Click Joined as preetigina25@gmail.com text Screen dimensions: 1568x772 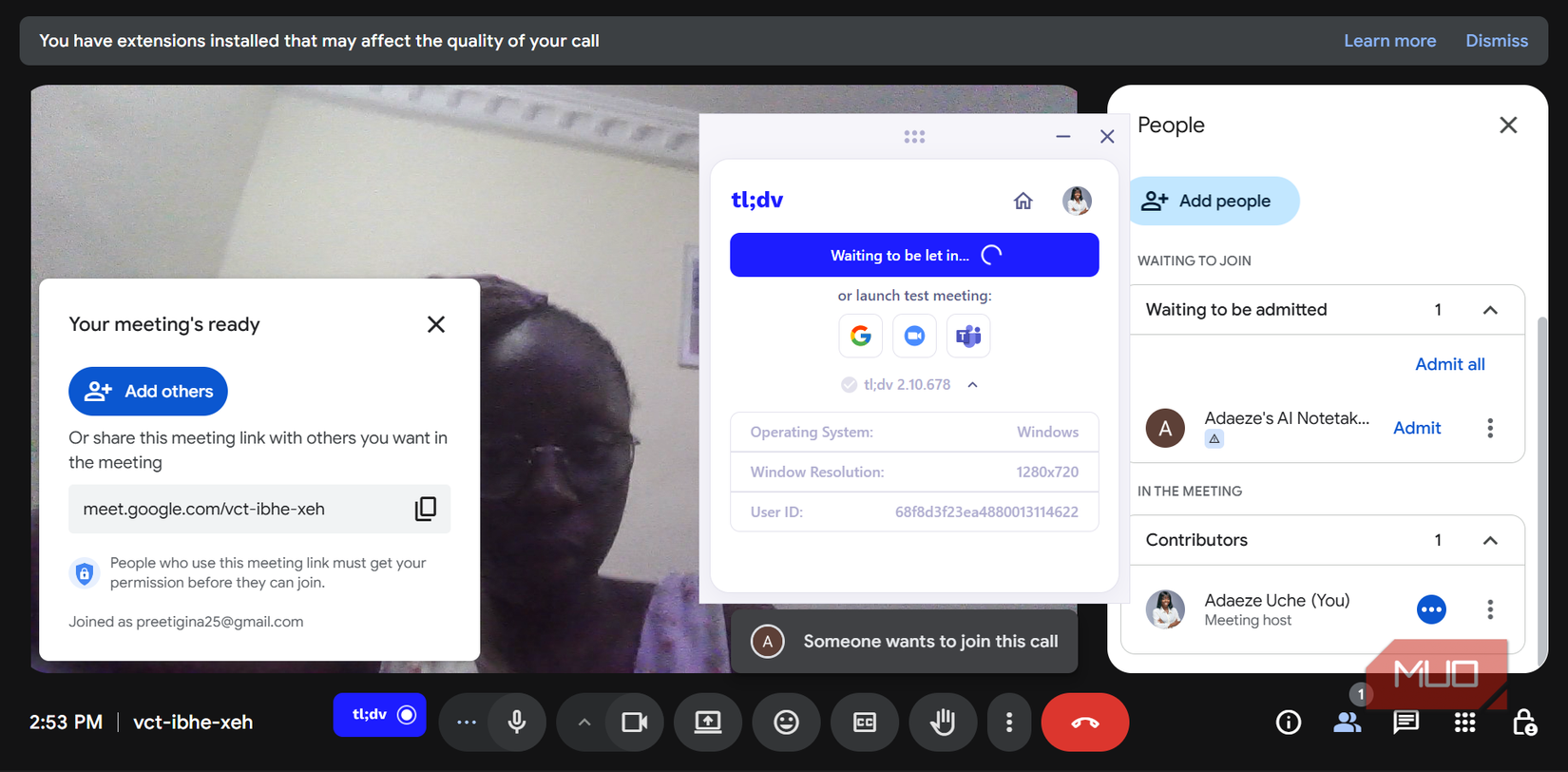(186, 622)
